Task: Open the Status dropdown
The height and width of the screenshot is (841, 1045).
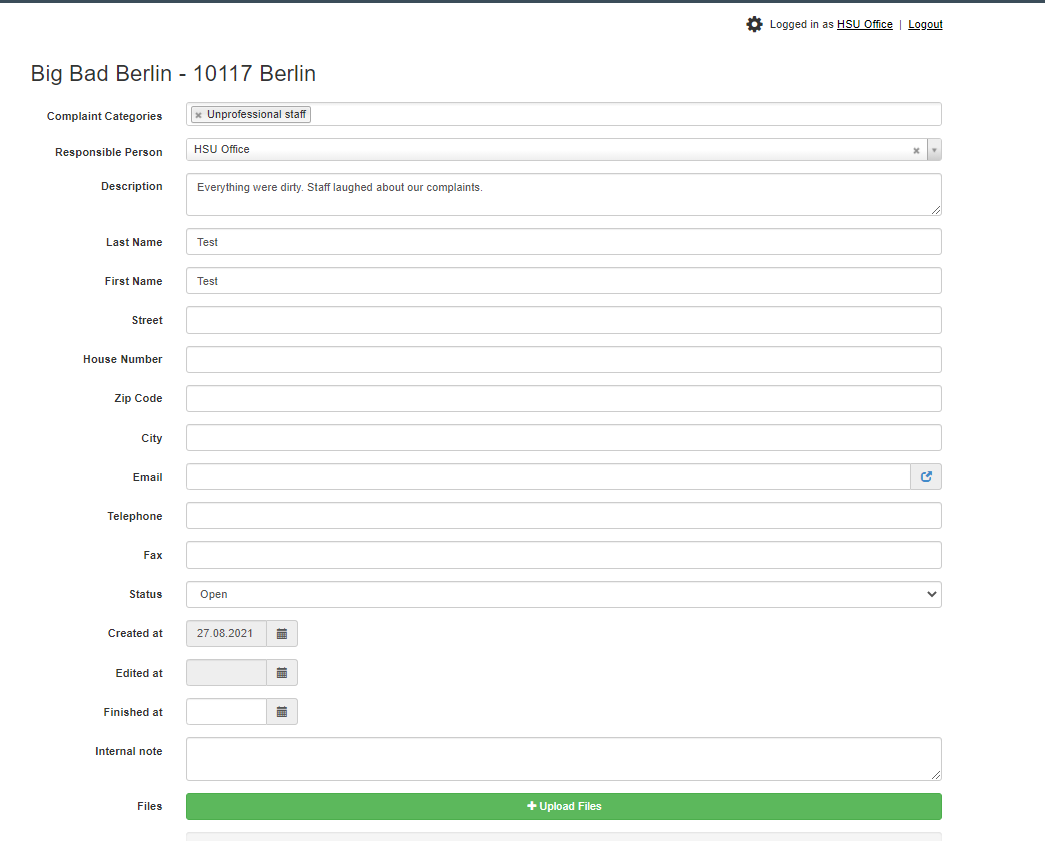Action: point(563,594)
